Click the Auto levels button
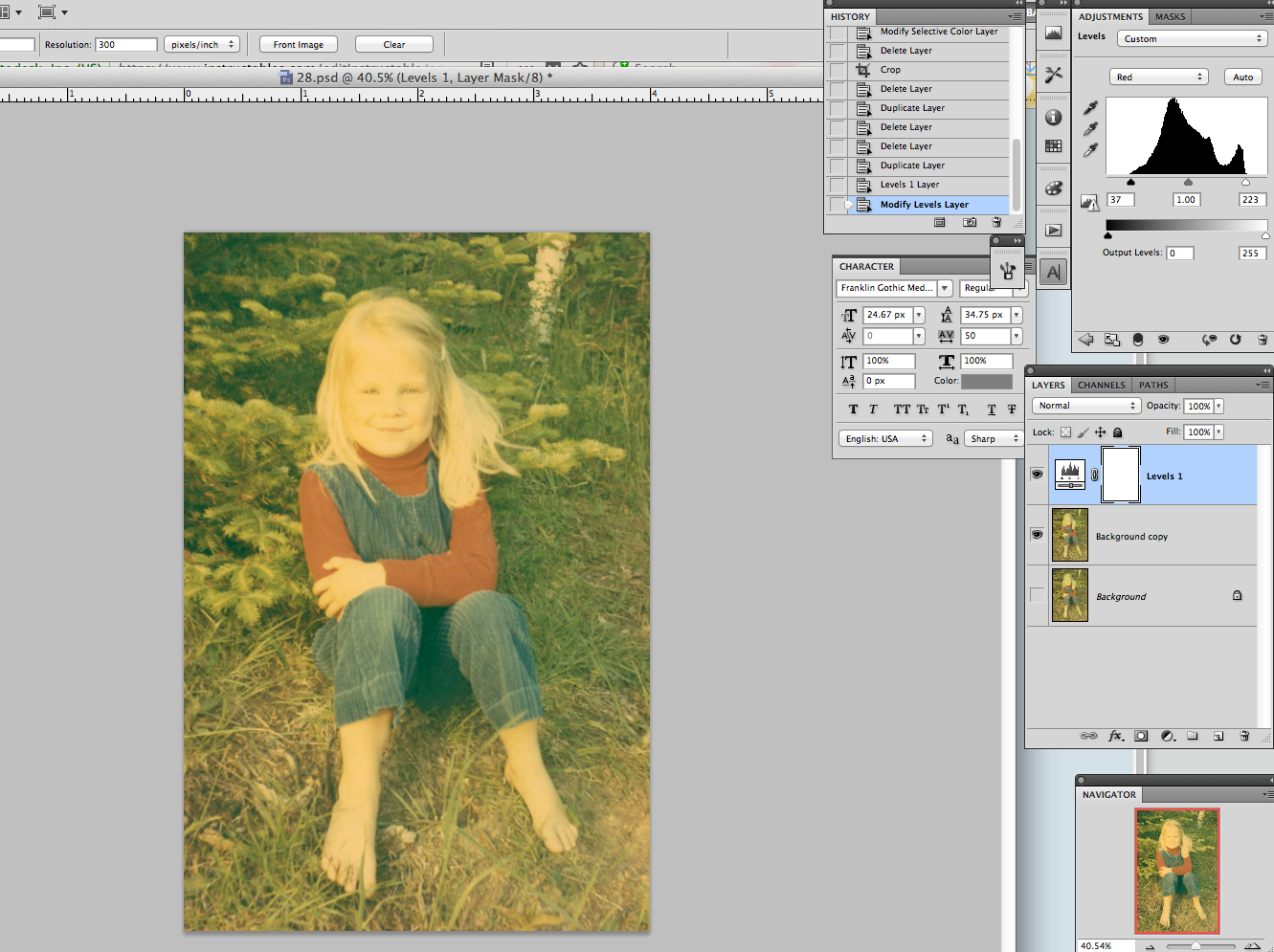 tap(1242, 77)
